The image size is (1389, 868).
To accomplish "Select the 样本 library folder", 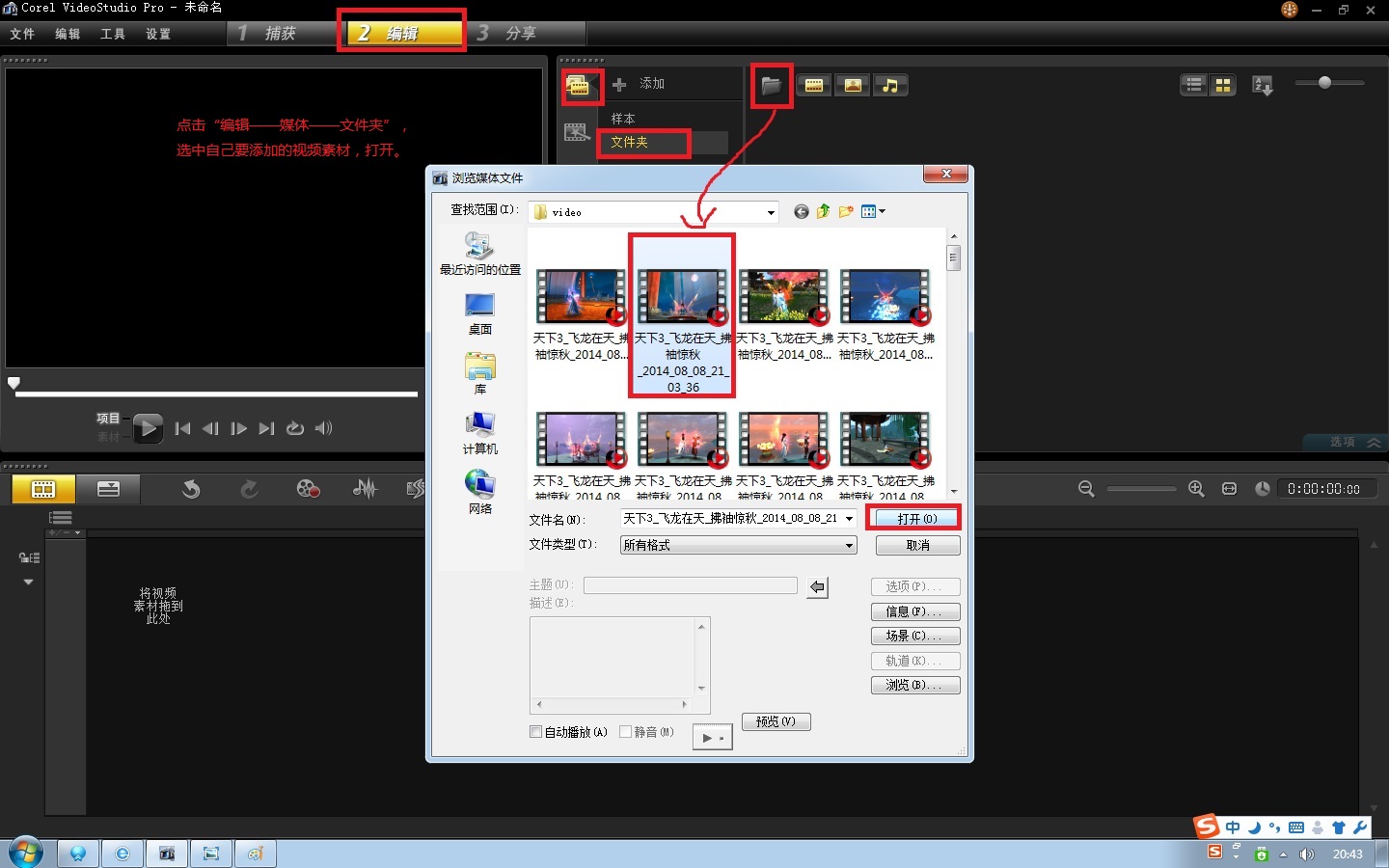I will click(x=623, y=119).
